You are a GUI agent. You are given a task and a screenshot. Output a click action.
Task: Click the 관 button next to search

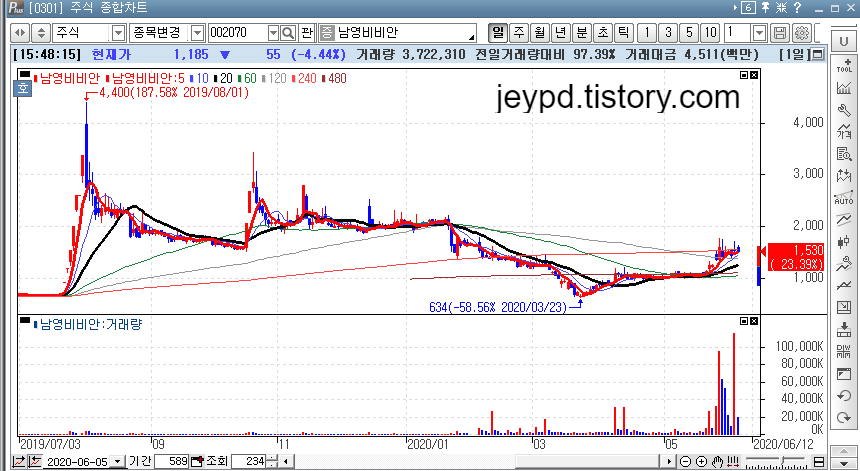[x=307, y=33]
